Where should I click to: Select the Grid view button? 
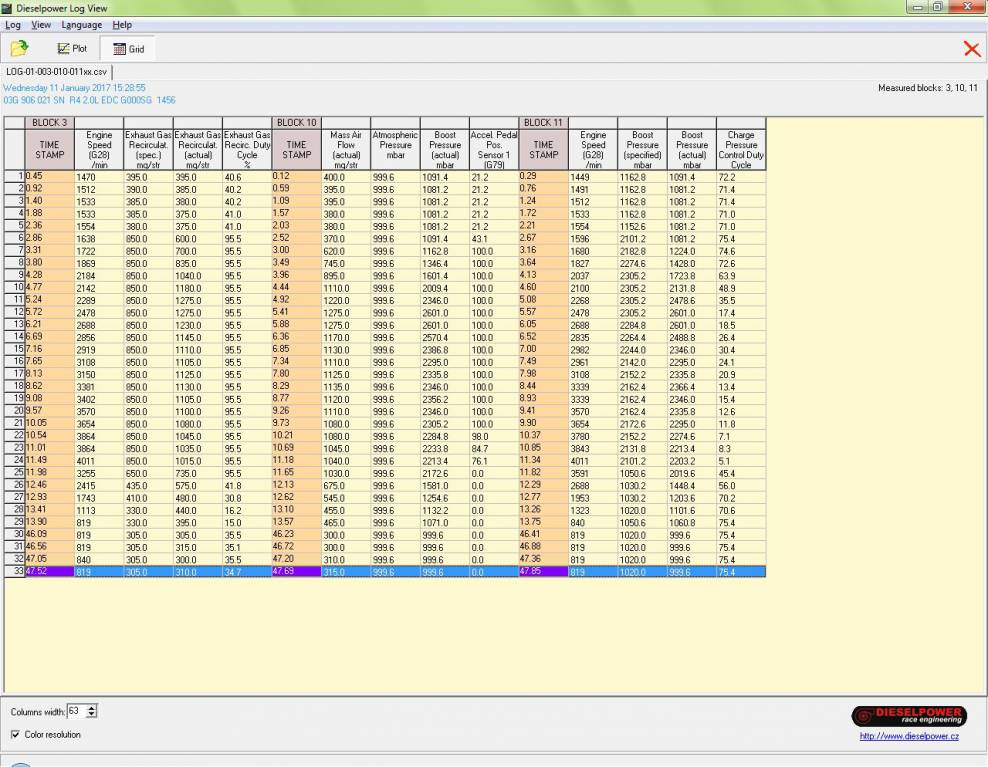[128, 48]
